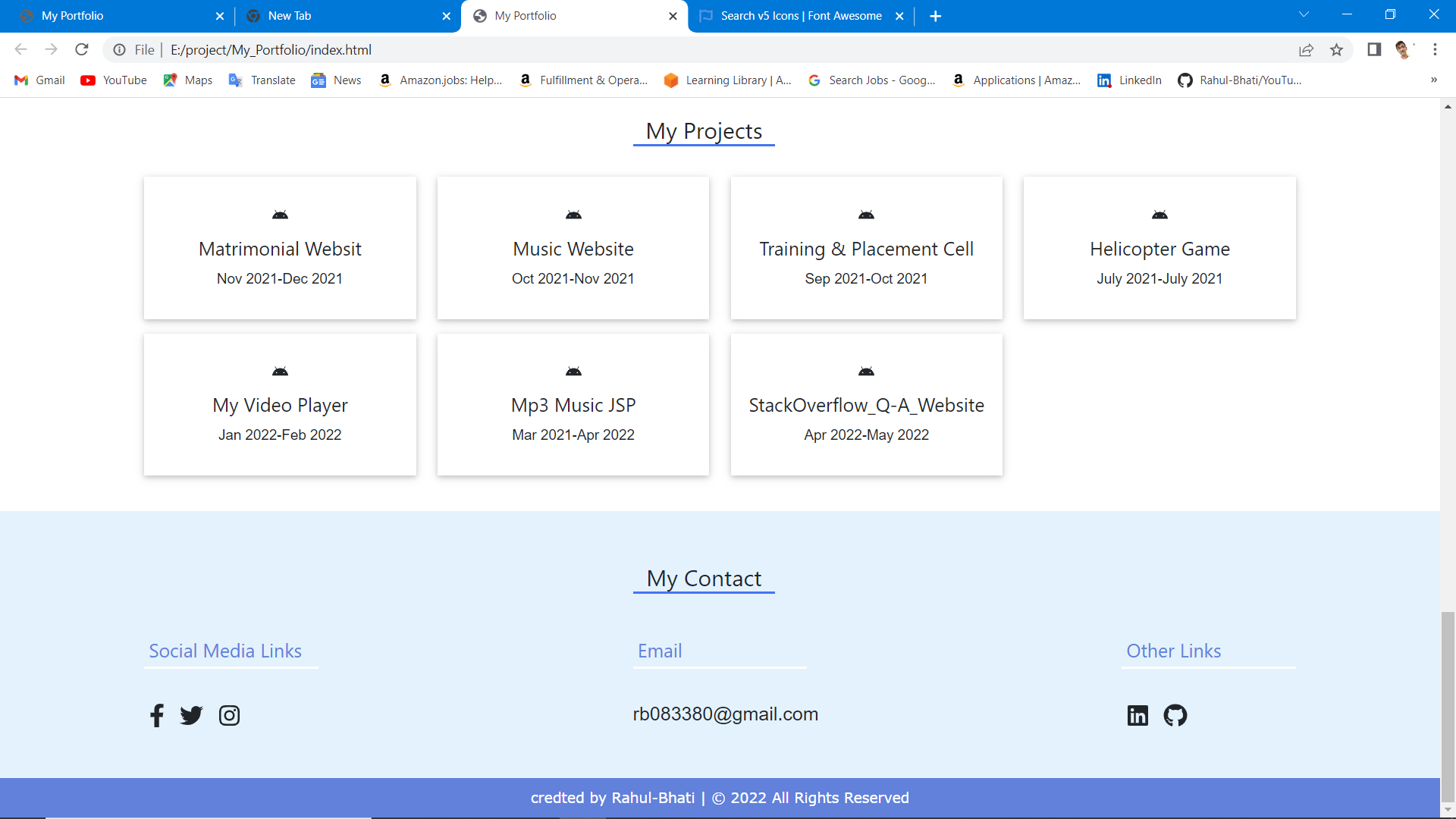Expand the hidden bookmarks chevron
Image resolution: width=1456 pixels, height=819 pixels.
(x=1433, y=80)
